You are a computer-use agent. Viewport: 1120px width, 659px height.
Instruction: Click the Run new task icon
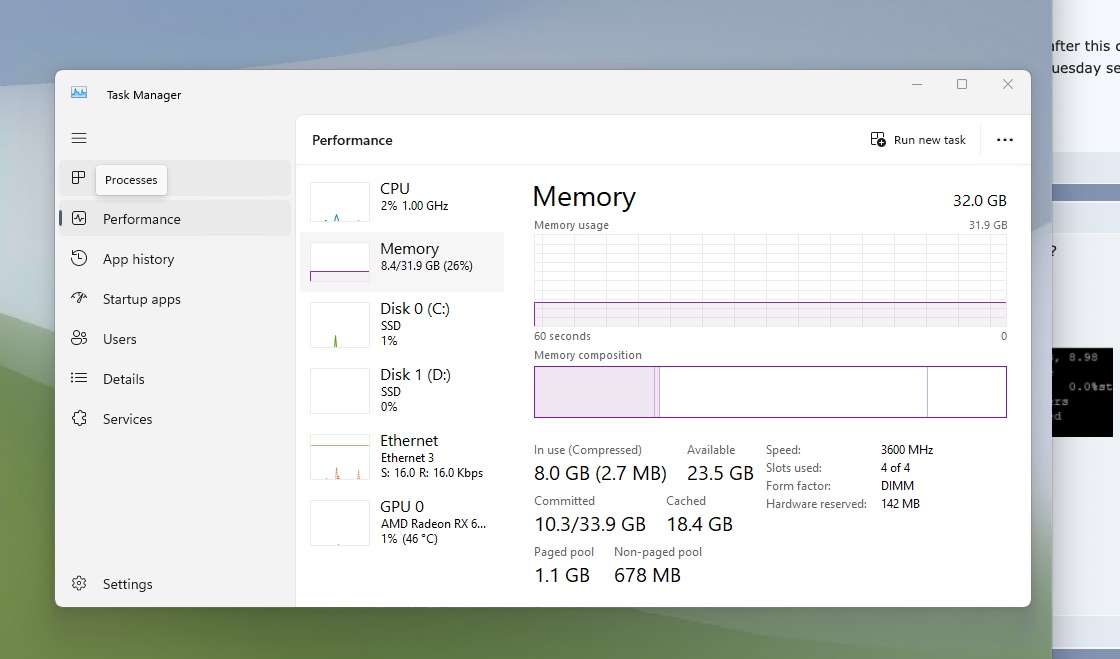point(878,139)
